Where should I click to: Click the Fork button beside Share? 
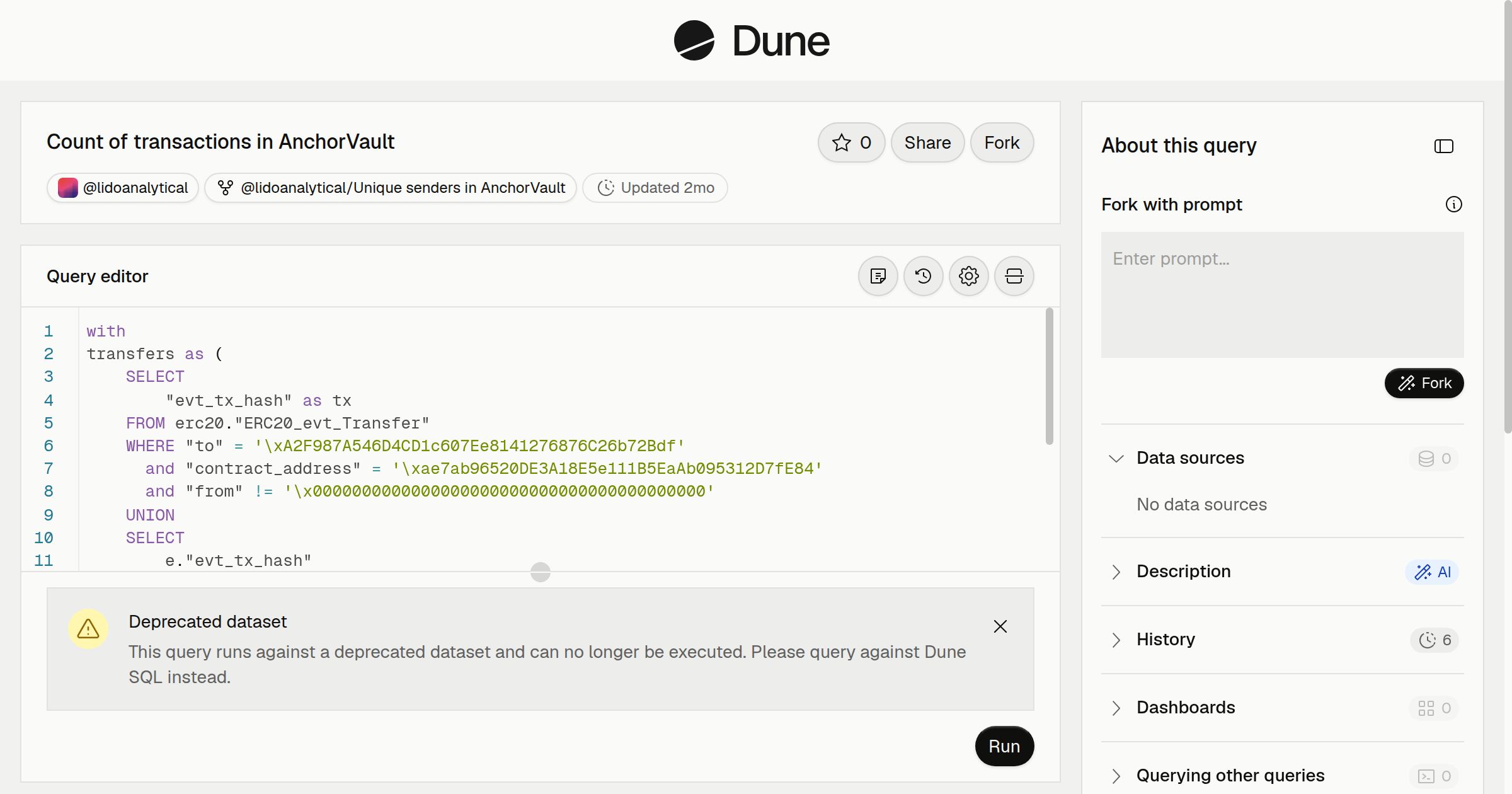point(1002,142)
